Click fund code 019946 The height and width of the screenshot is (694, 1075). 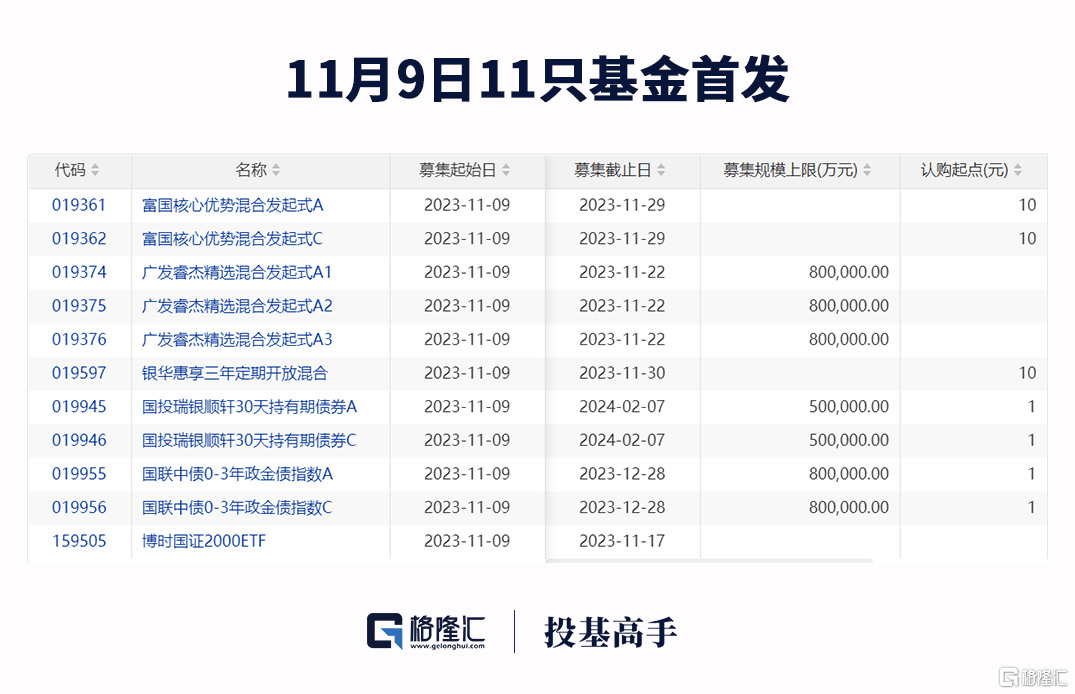79,440
